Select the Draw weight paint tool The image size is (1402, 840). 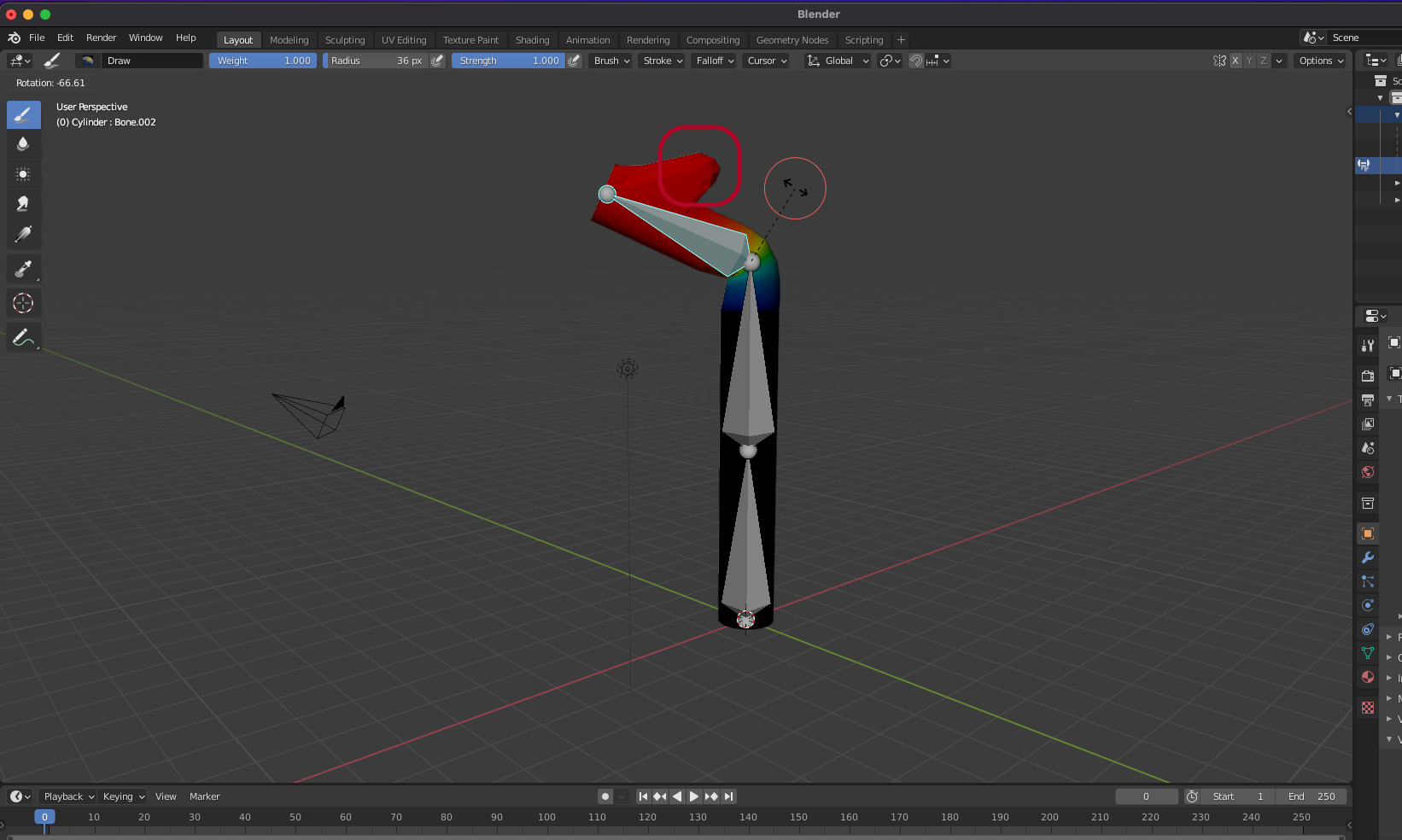[x=23, y=114]
